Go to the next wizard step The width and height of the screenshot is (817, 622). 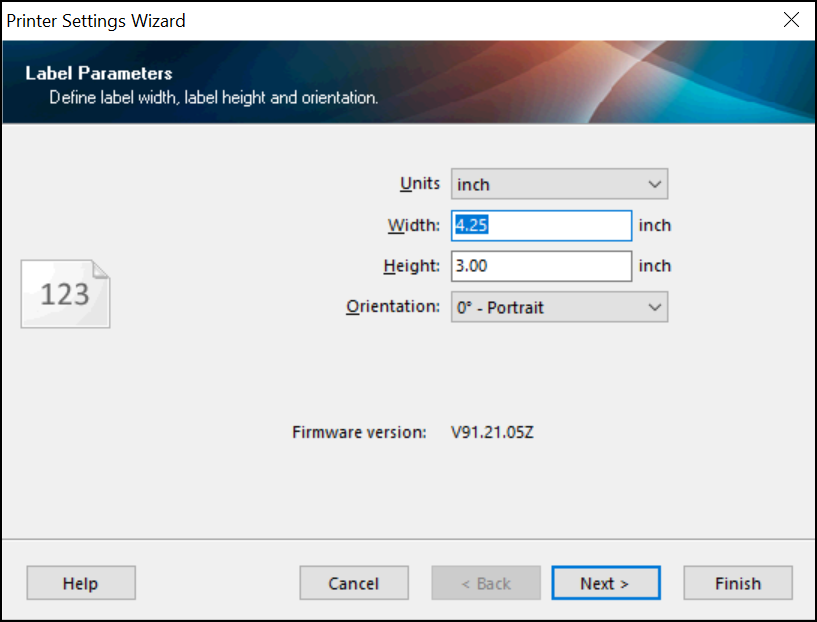(x=605, y=583)
